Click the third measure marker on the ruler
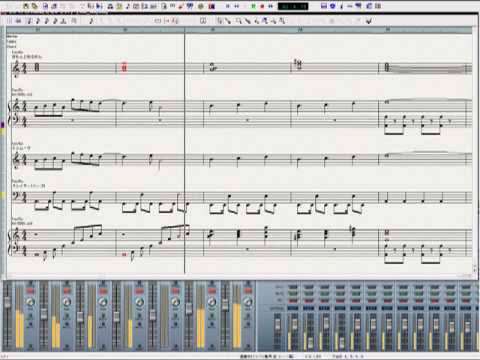This screenshot has width=480, height=360. [213, 30]
